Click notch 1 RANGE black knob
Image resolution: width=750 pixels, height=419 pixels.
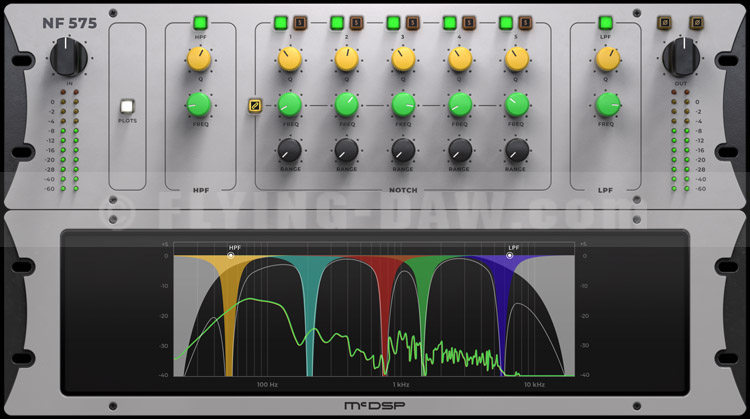pyautogui.click(x=290, y=150)
